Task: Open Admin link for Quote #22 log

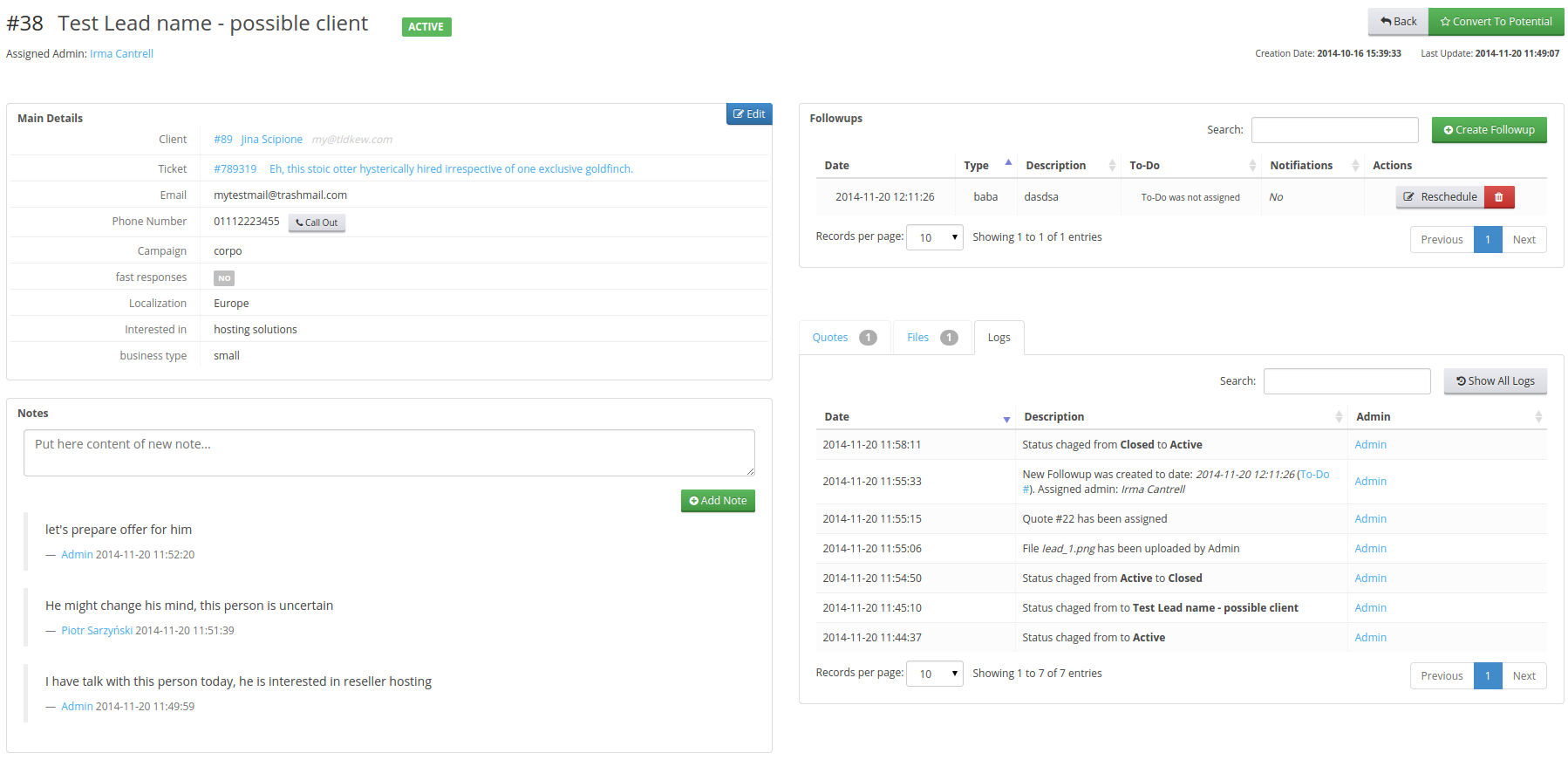Action: pos(1370,519)
